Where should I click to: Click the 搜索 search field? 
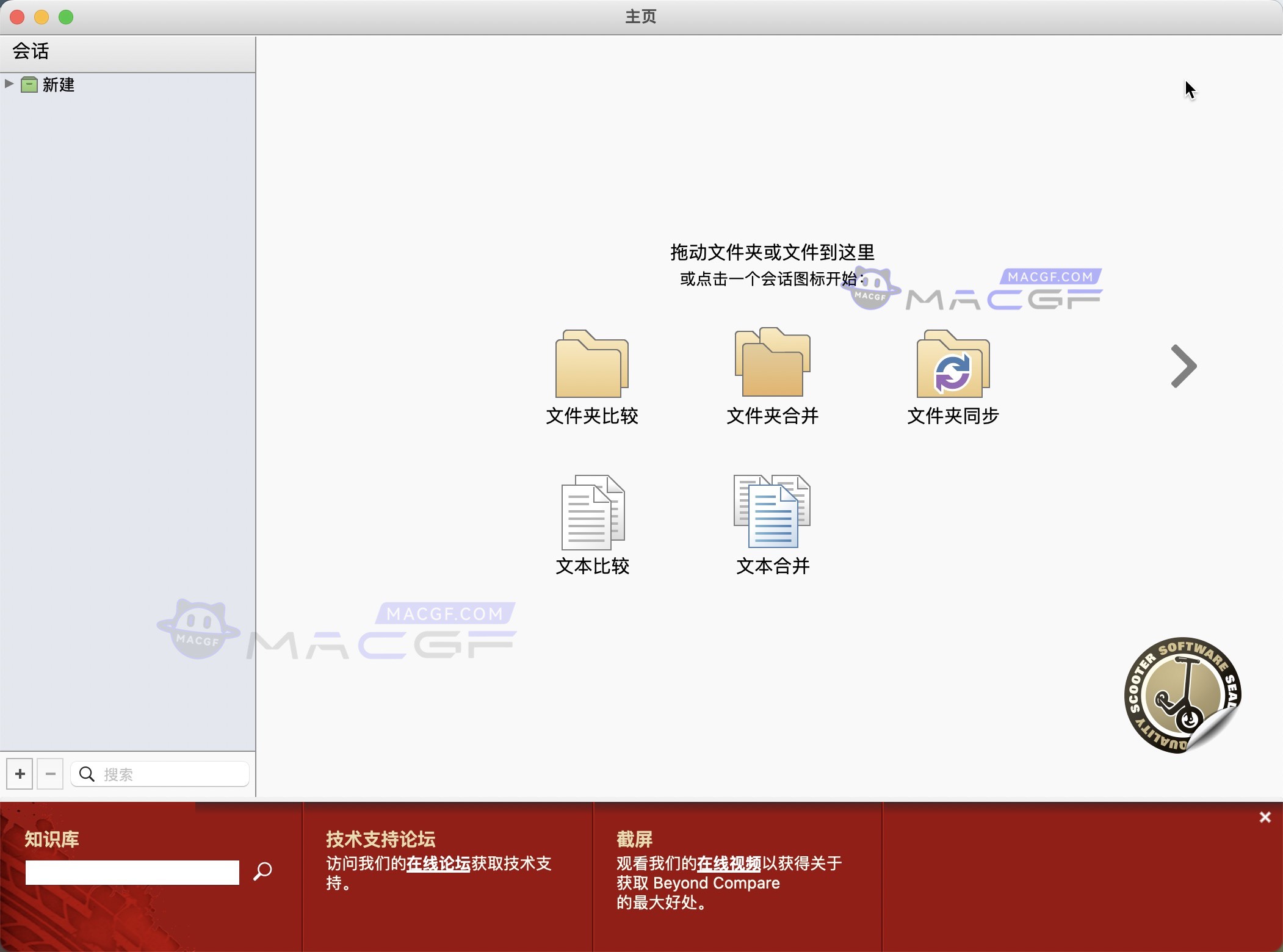[159, 773]
